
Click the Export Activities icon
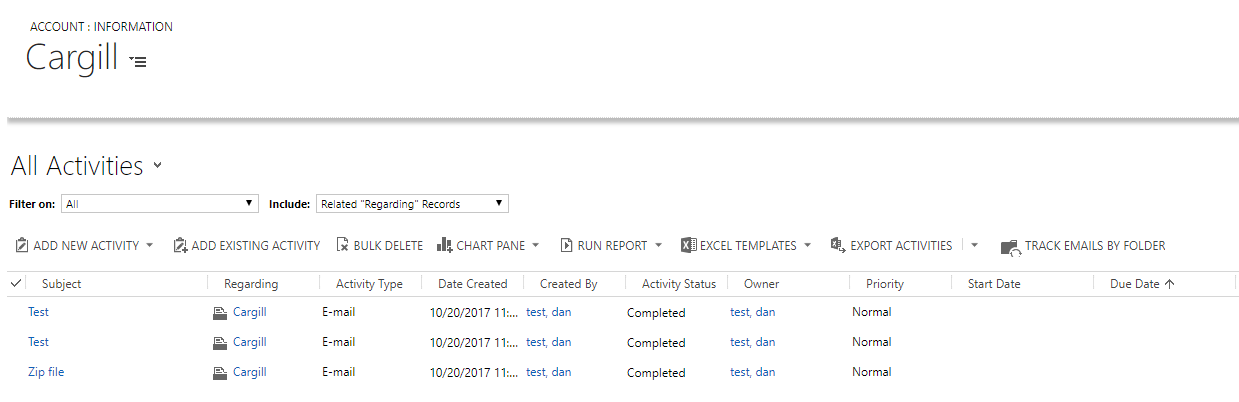click(x=838, y=245)
